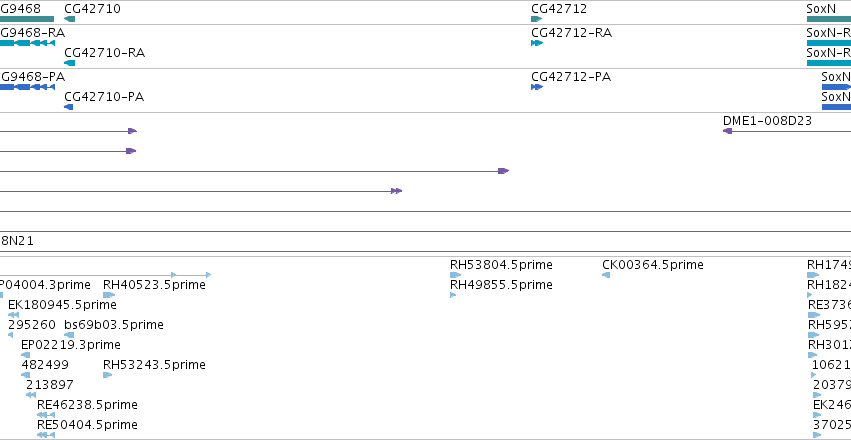Click the CG42712-RA transcript arrow
Image resolution: width=851 pixels, height=440 pixels.
point(537,43)
